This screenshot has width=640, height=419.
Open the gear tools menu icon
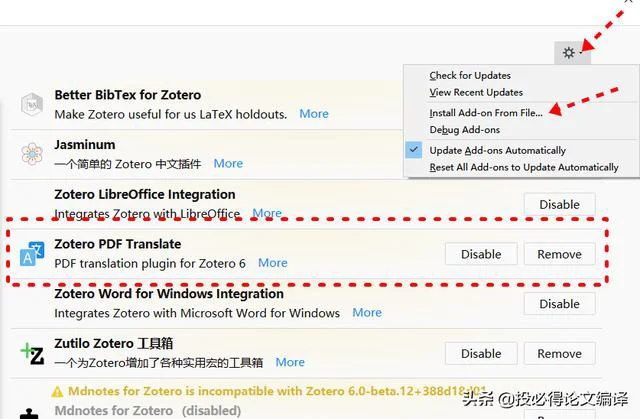point(569,53)
